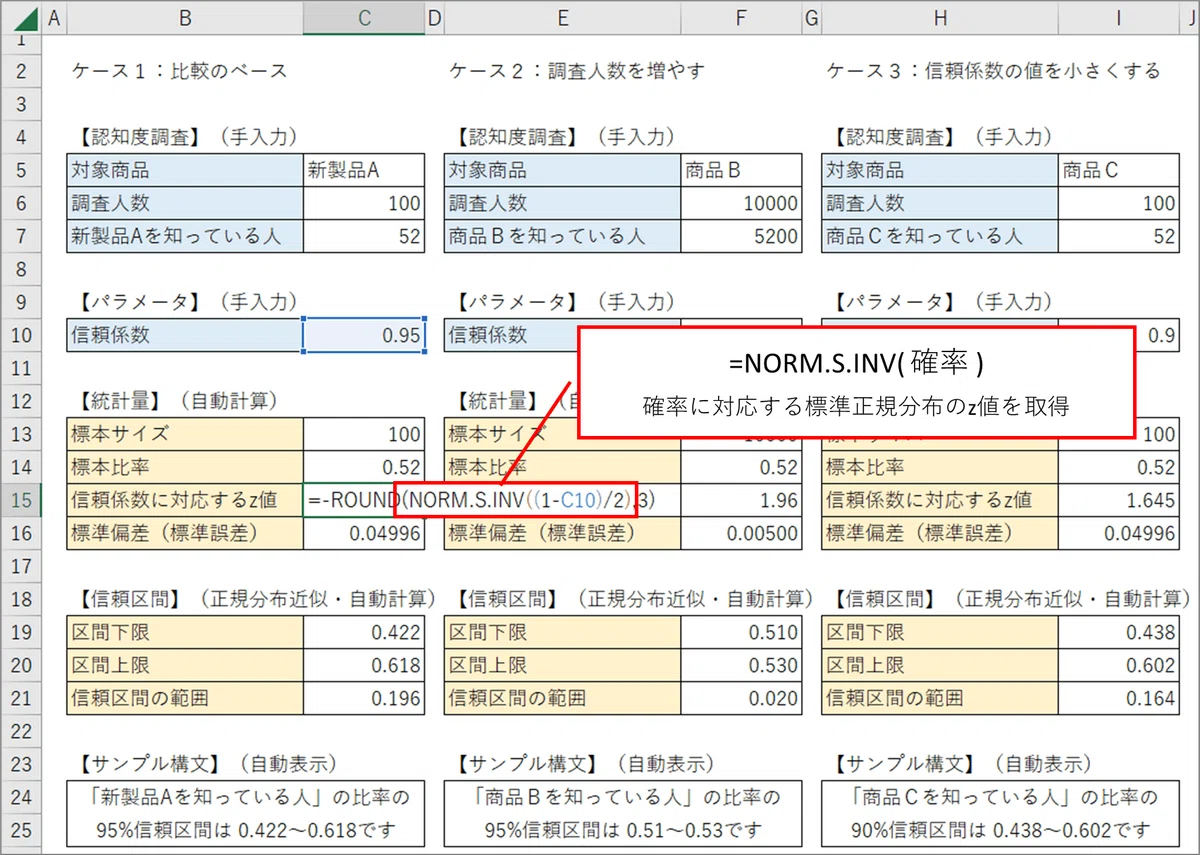
Task: Select row 24 header
Action: [x=20, y=797]
